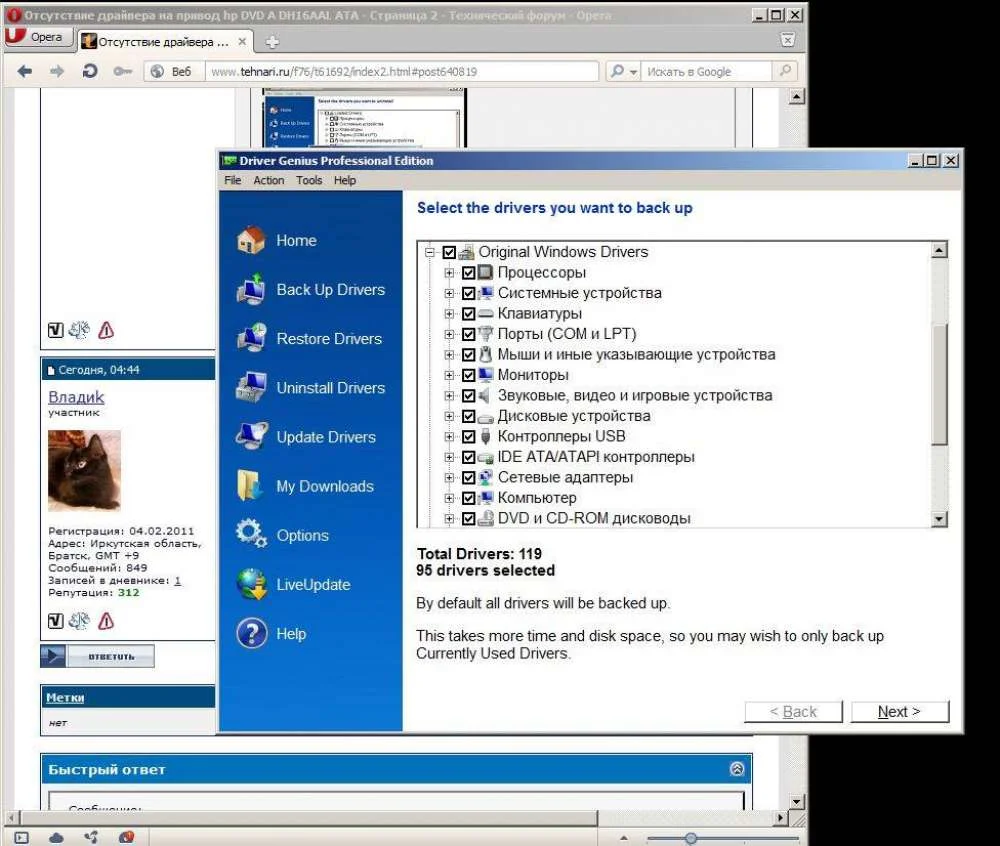Open Владик user profile link
This screenshot has height=846, width=1000.
(x=76, y=397)
